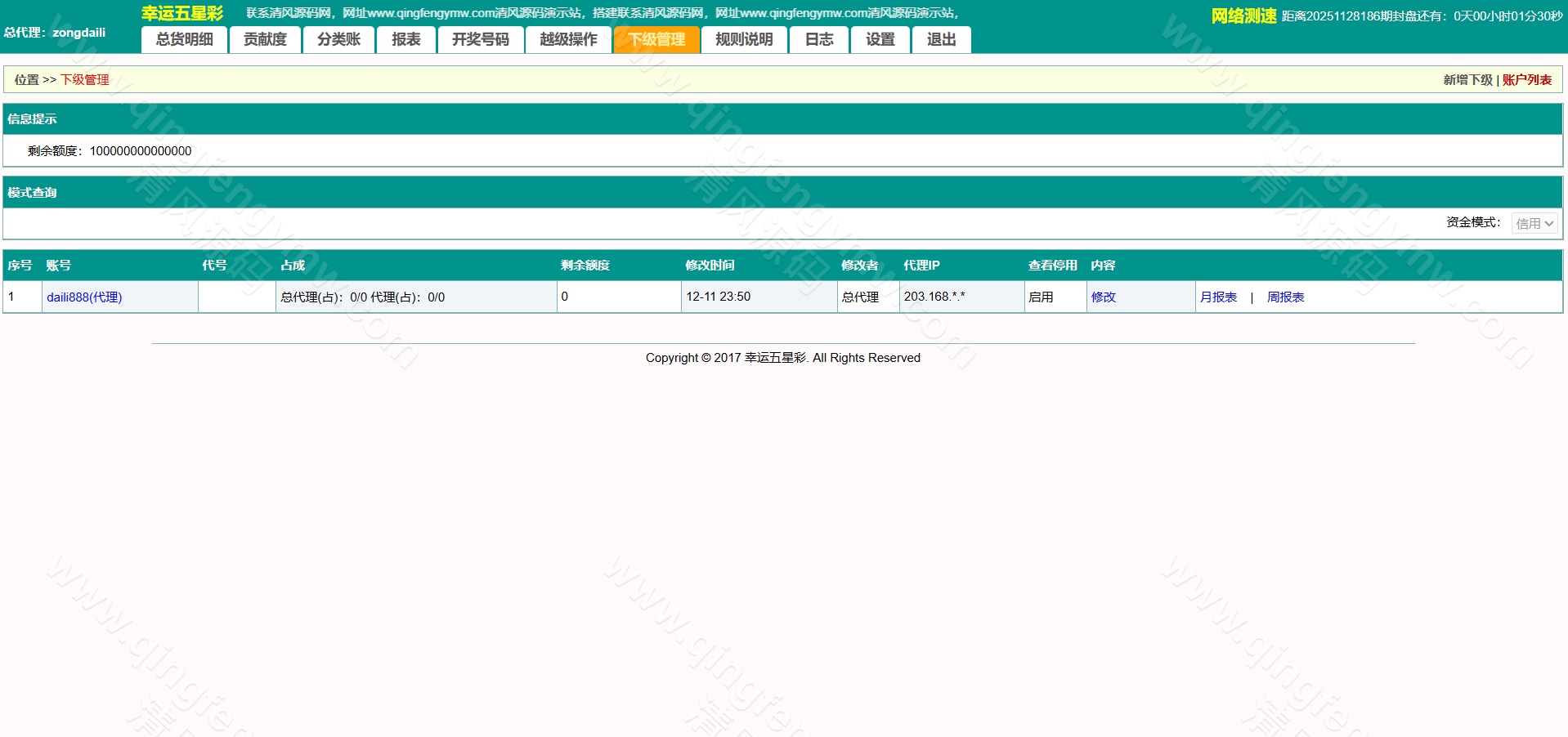
Task: Open the 周报表 weekly report
Action: pyautogui.click(x=1285, y=297)
